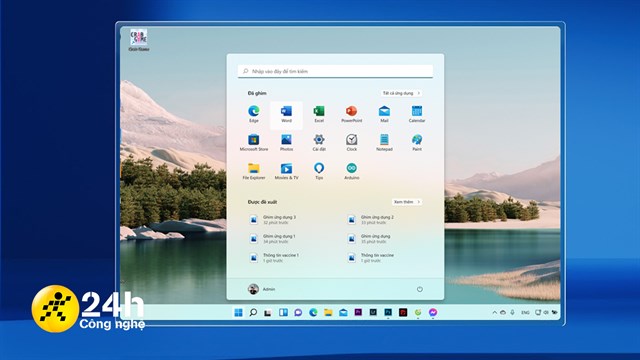Click the battery tray icon

pos(554,313)
